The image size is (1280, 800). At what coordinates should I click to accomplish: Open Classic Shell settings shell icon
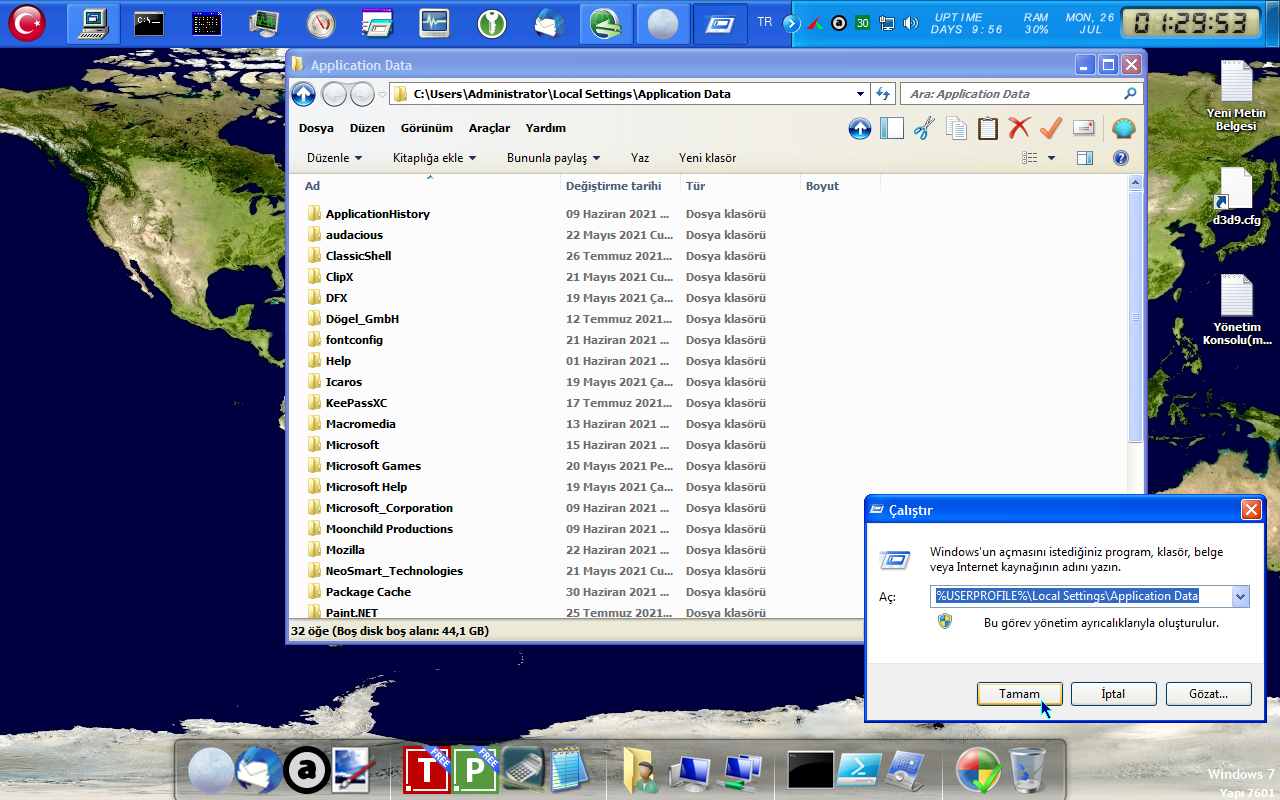[x=1124, y=128]
